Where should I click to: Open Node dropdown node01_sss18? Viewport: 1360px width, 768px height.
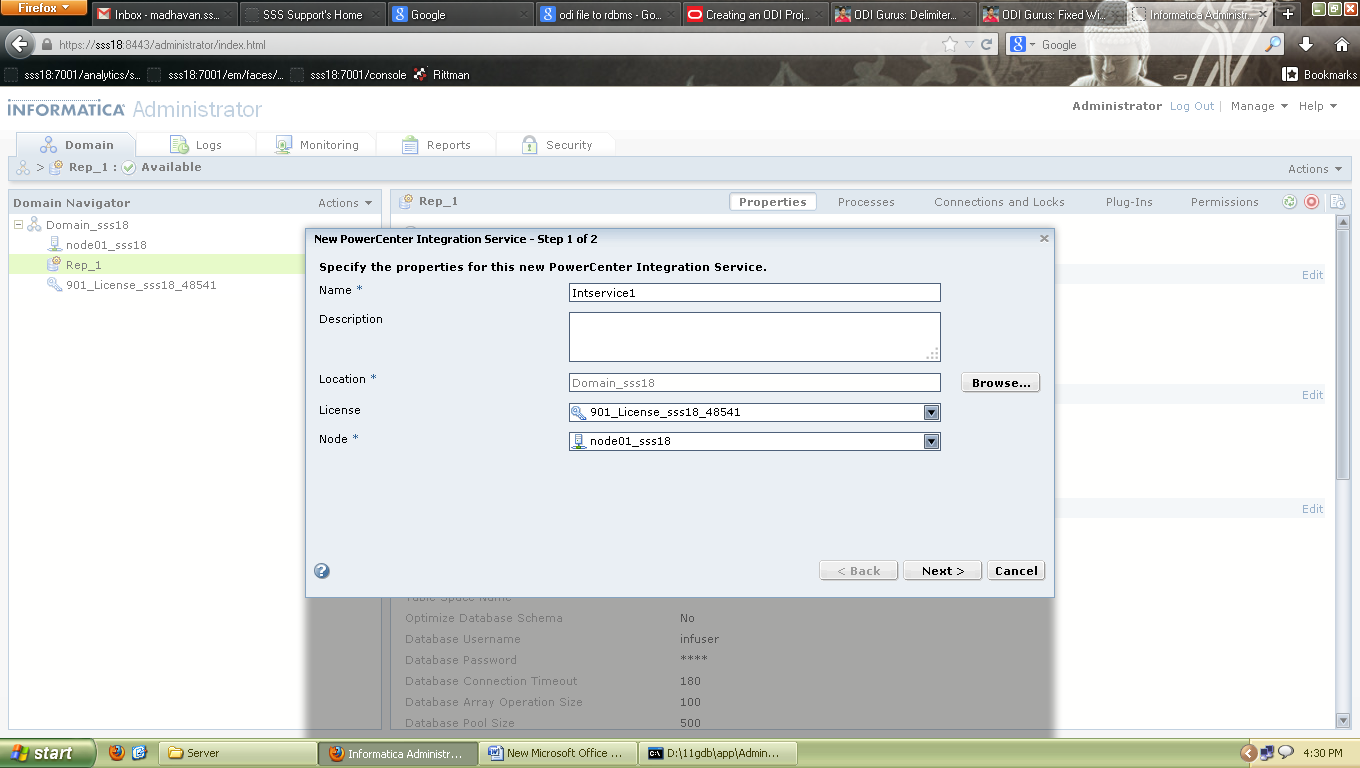[931, 441]
